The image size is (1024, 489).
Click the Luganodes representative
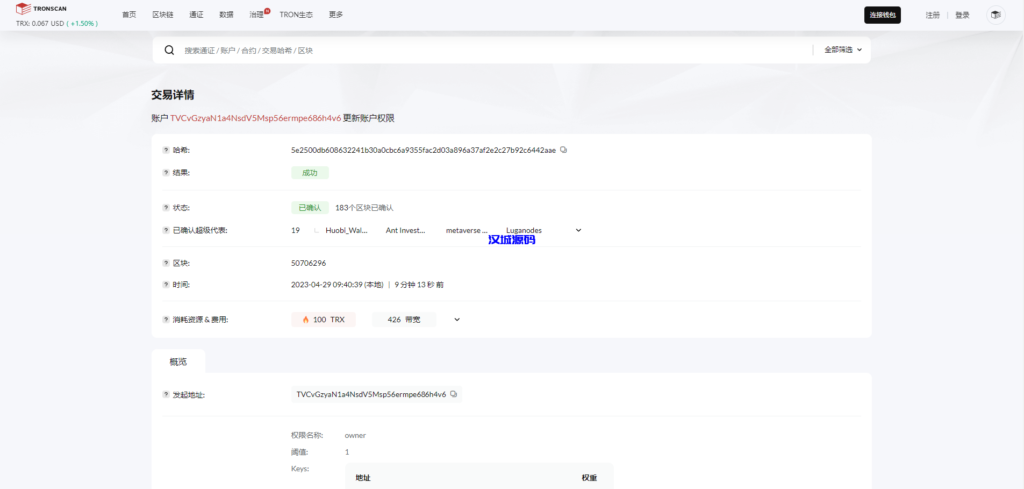click(x=524, y=230)
